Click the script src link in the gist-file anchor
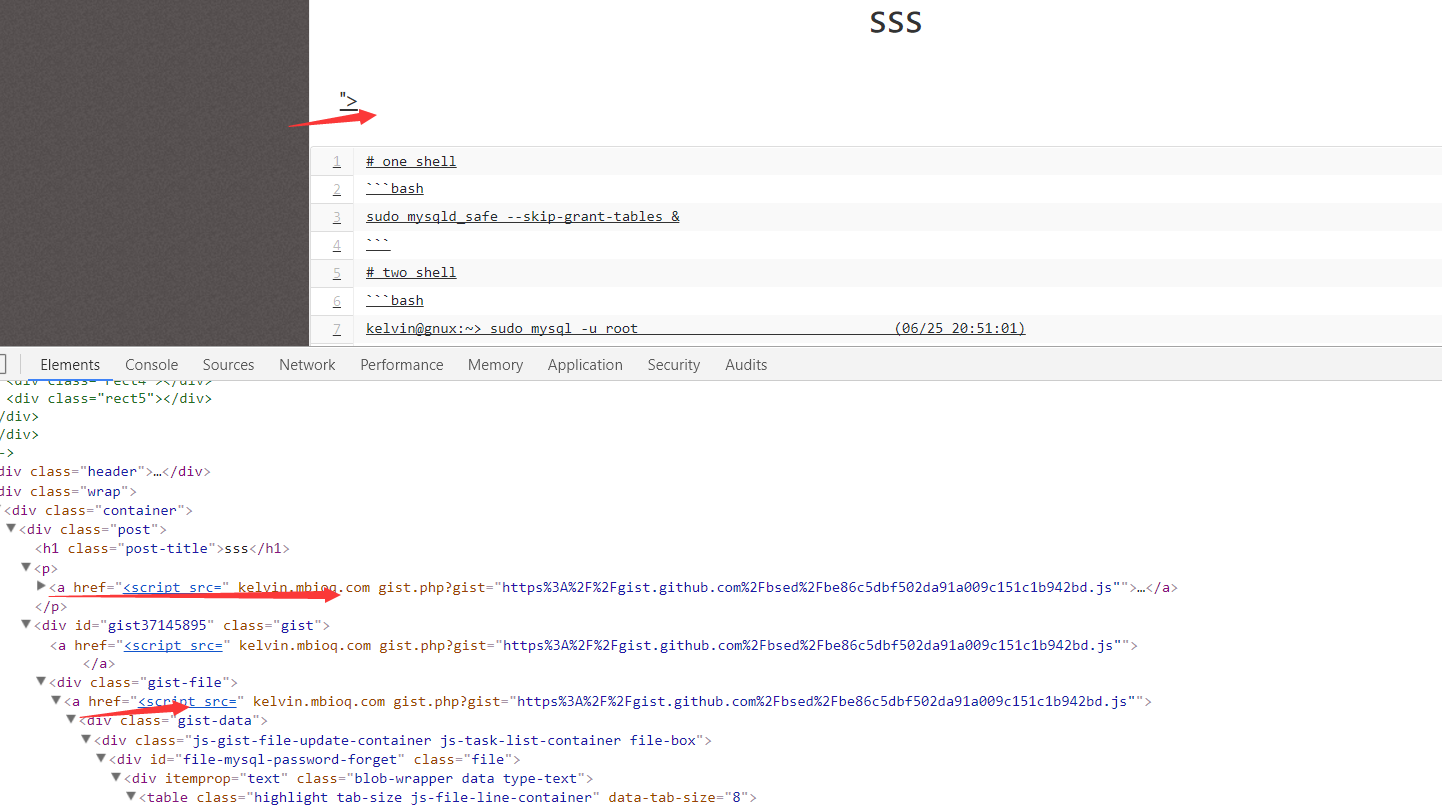Viewport: 1442px width, 808px height. (189, 701)
